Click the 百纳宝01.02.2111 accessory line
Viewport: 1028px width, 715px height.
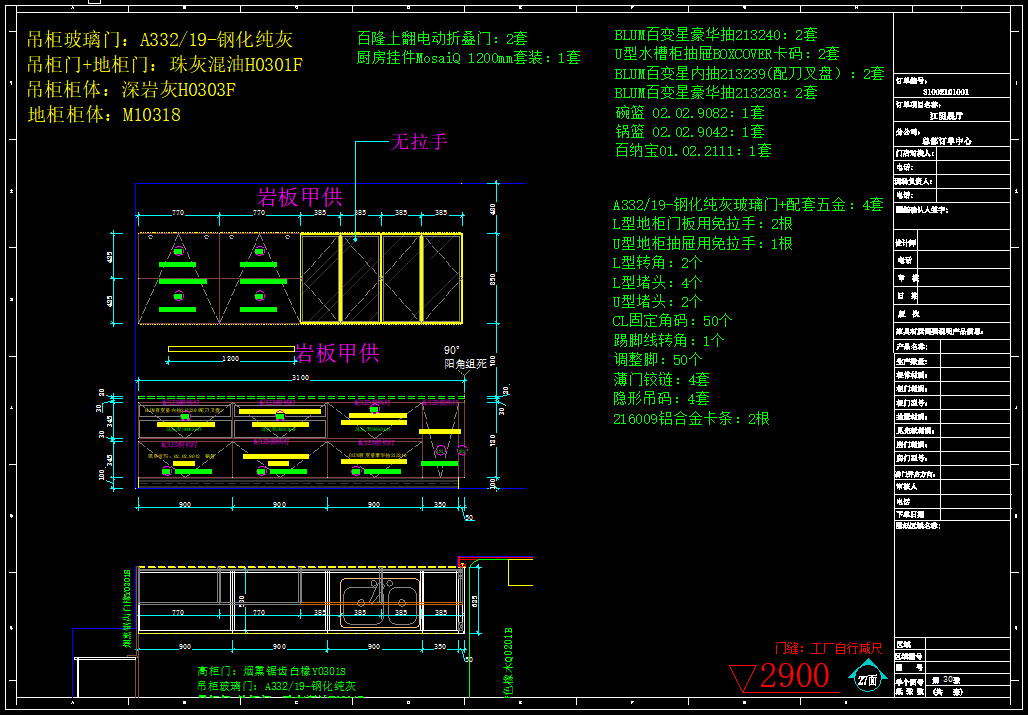(692, 151)
